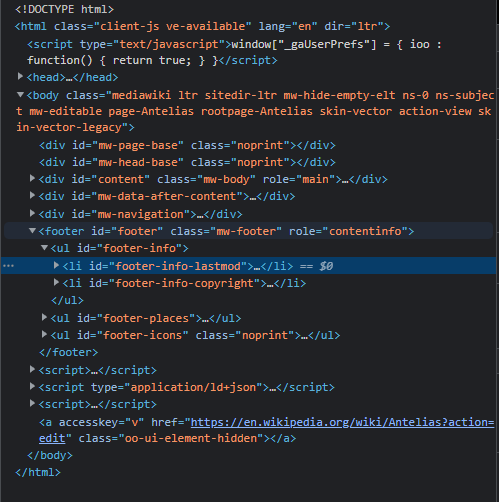Expand the last plain script node
This screenshot has width=499, height=502.
tap(32, 403)
